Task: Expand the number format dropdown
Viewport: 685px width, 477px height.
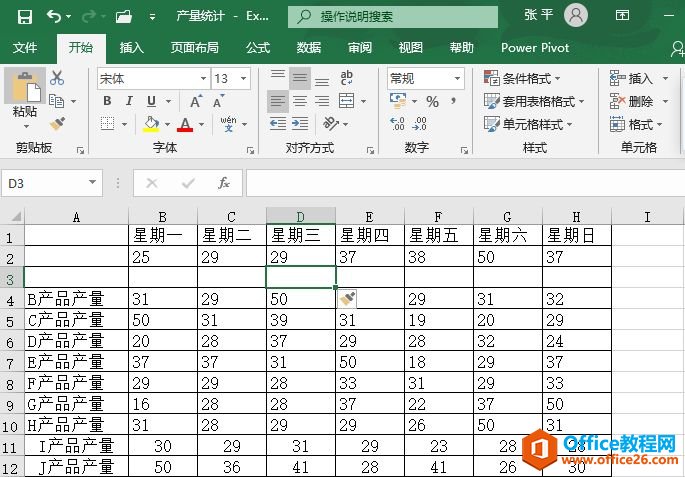Action: (457, 78)
